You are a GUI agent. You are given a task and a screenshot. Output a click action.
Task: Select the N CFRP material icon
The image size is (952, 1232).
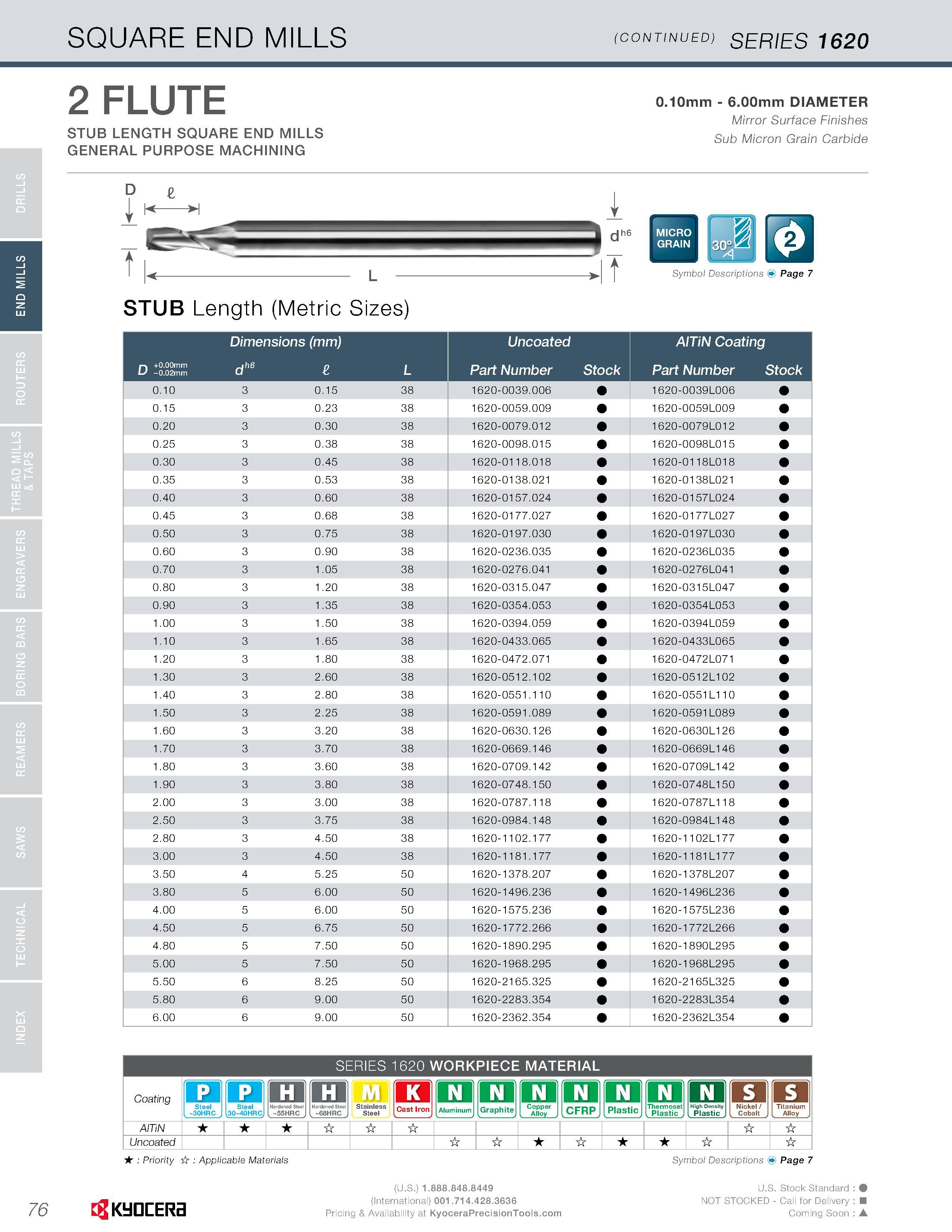pos(581,1098)
